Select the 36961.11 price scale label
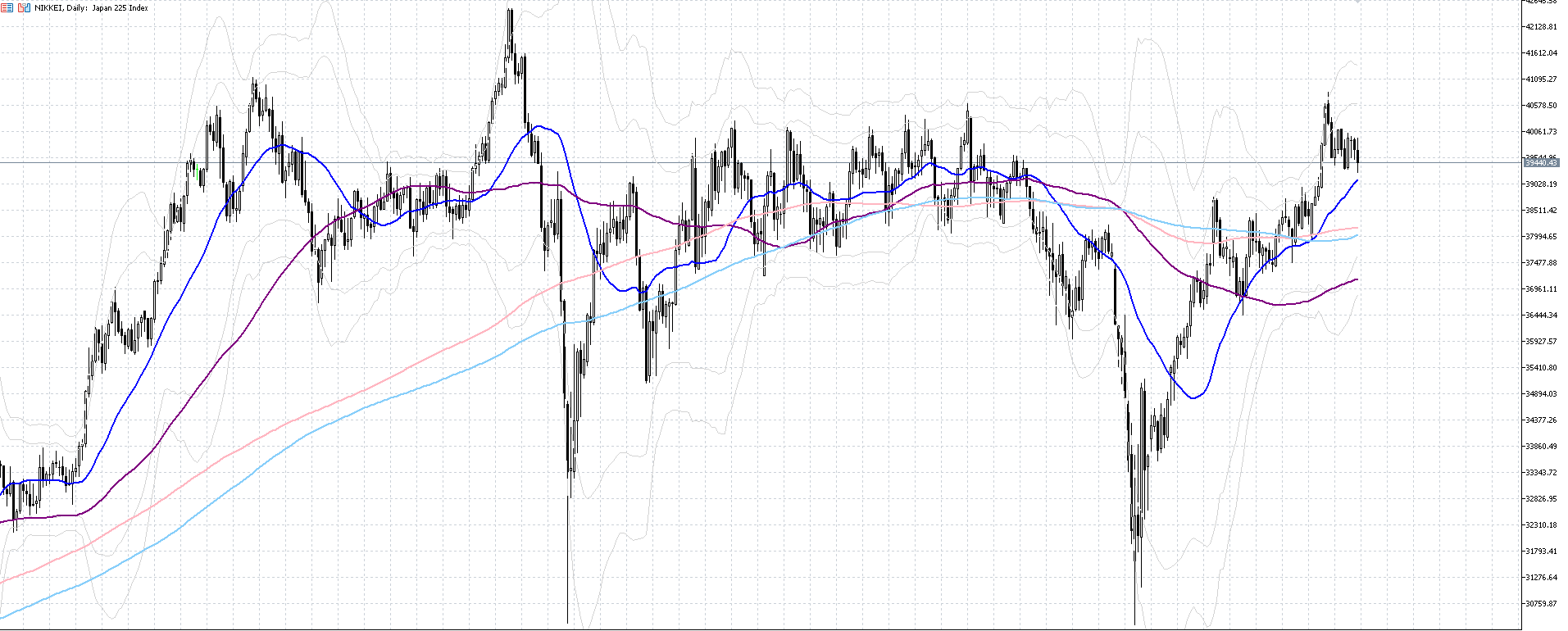Viewport: 1568px width, 631px height. (1541, 289)
